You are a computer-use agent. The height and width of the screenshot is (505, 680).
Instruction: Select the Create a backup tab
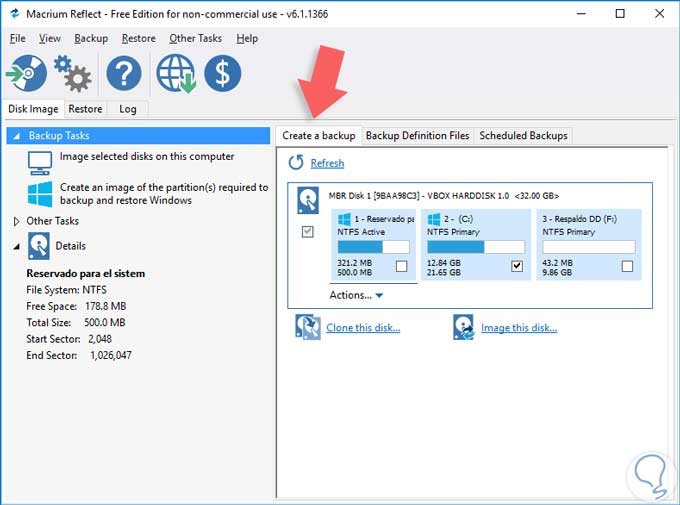[x=319, y=136]
